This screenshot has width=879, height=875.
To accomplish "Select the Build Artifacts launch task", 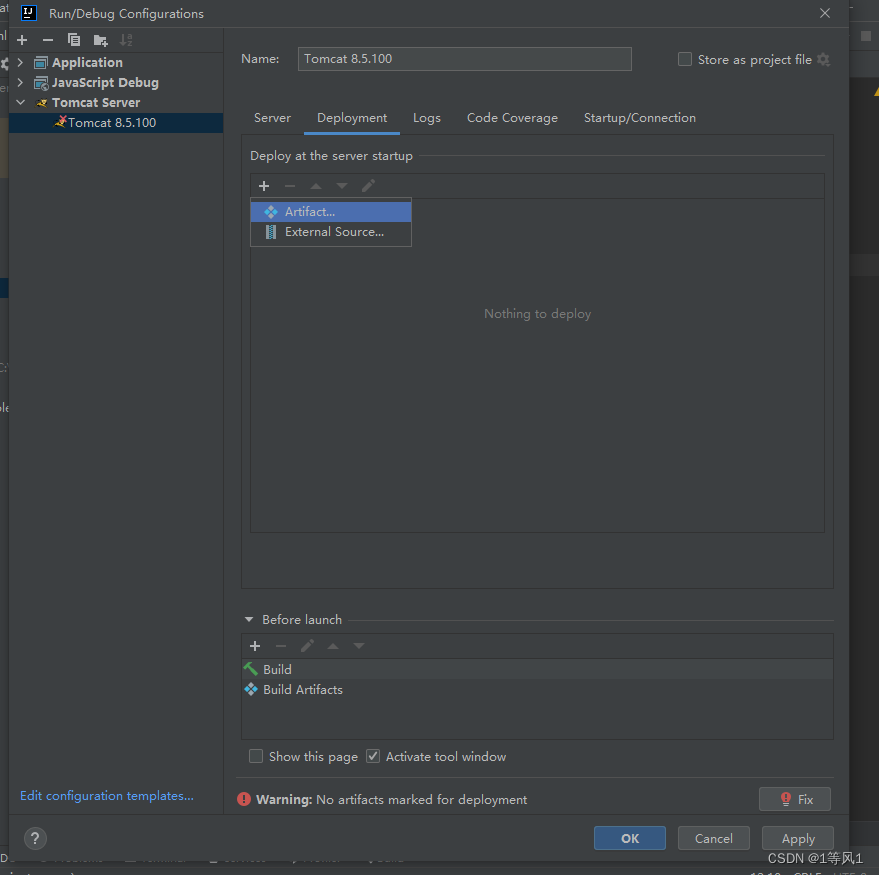I will [x=537, y=690].
